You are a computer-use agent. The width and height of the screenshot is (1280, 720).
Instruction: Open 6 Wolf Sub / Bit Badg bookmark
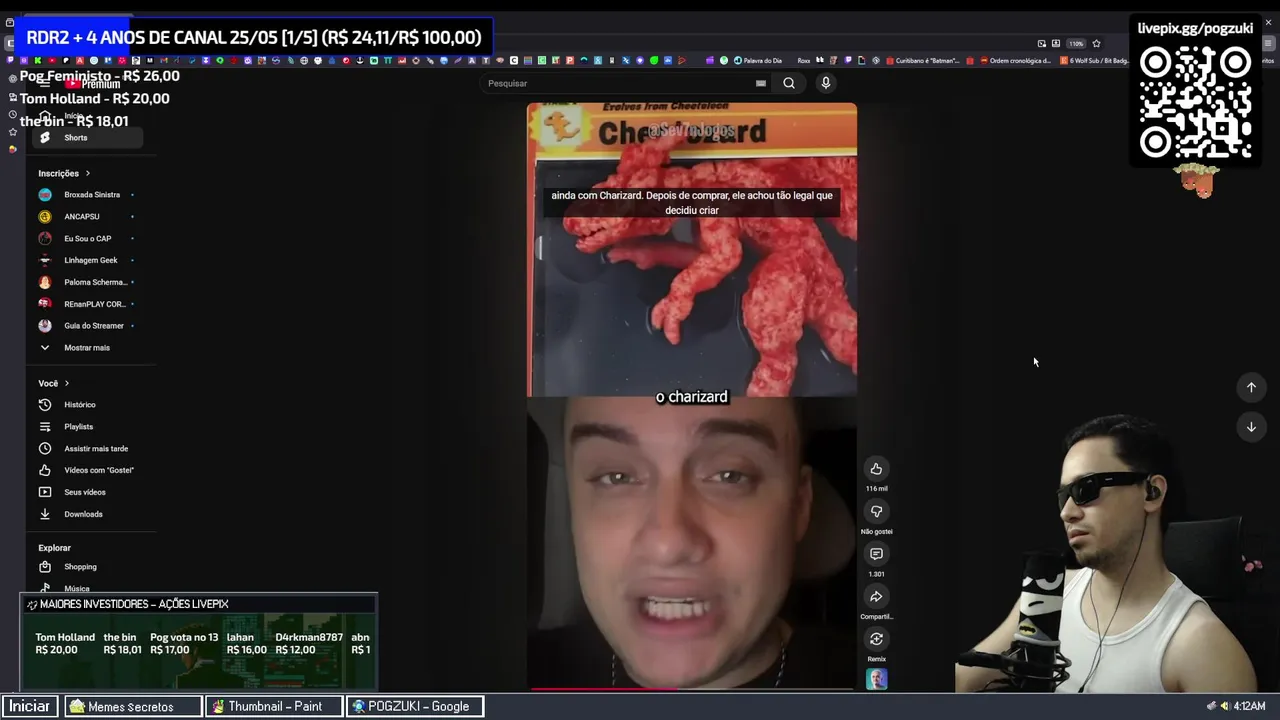(1094, 61)
